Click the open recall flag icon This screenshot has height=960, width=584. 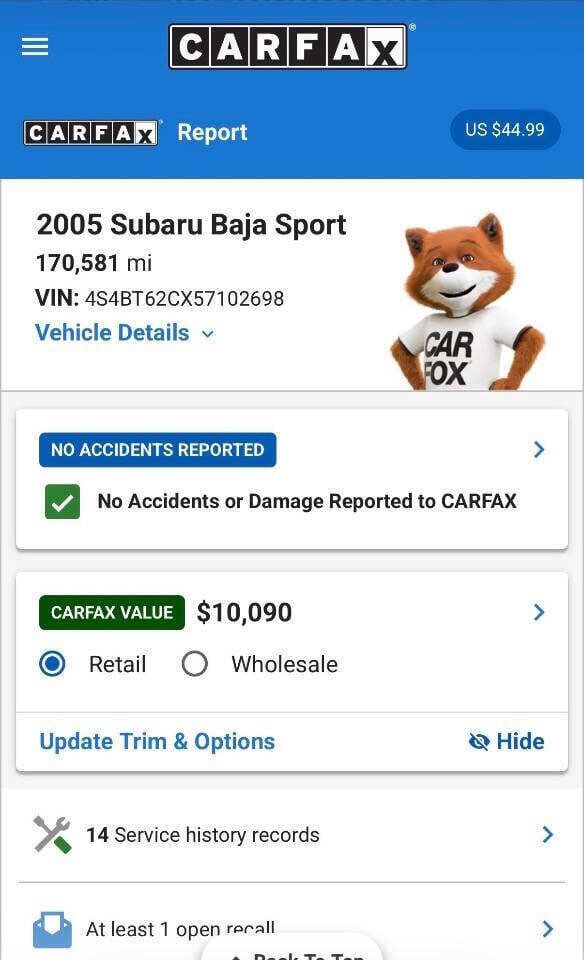(52, 928)
